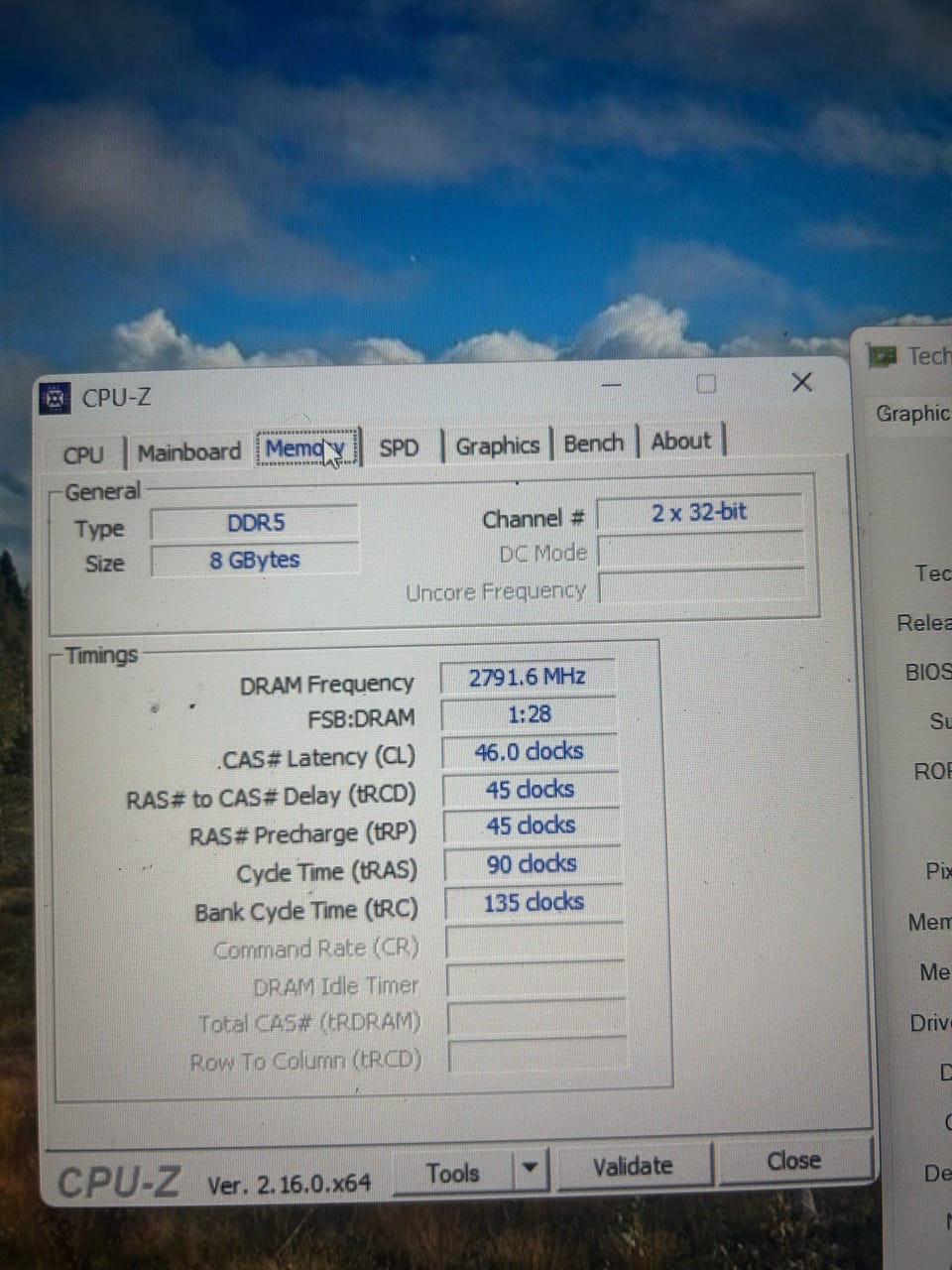952x1270 pixels.
Task: Click the tRAS value 90 clocks
Action: pyautogui.click(x=533, y=864)
